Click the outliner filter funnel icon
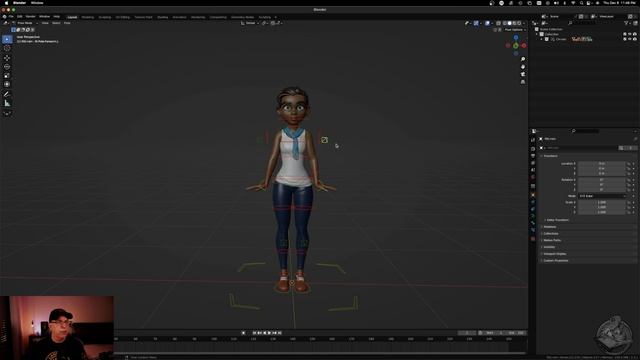The height and width of the screenshot is (360, 640). [626, 23]
